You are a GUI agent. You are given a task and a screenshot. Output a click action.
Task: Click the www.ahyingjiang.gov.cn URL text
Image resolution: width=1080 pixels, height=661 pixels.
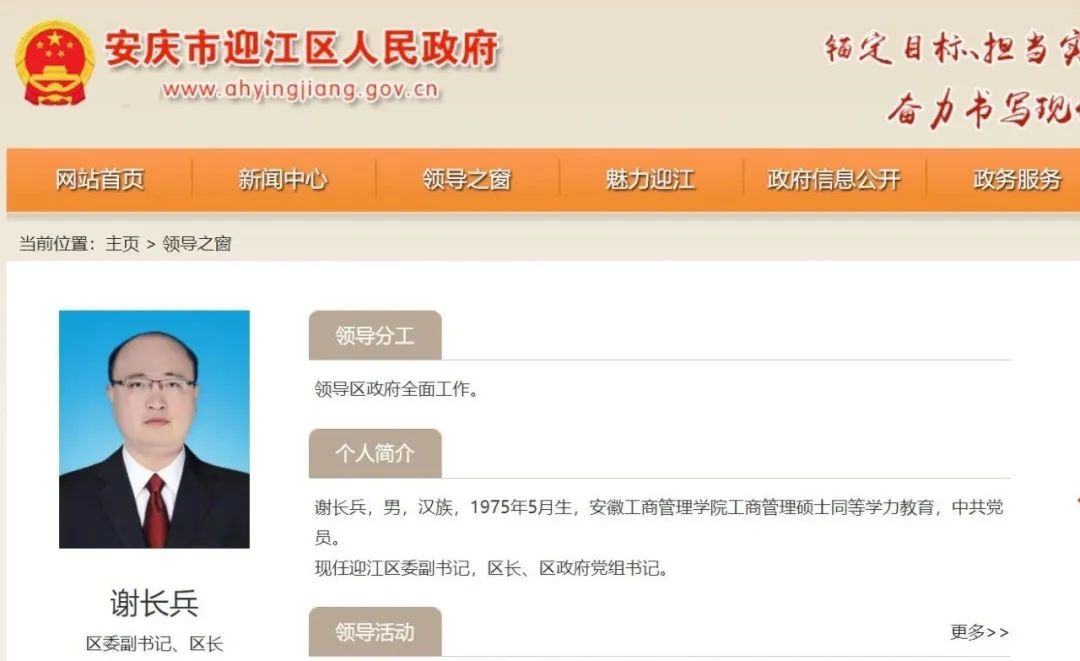[x=300, y=90]
